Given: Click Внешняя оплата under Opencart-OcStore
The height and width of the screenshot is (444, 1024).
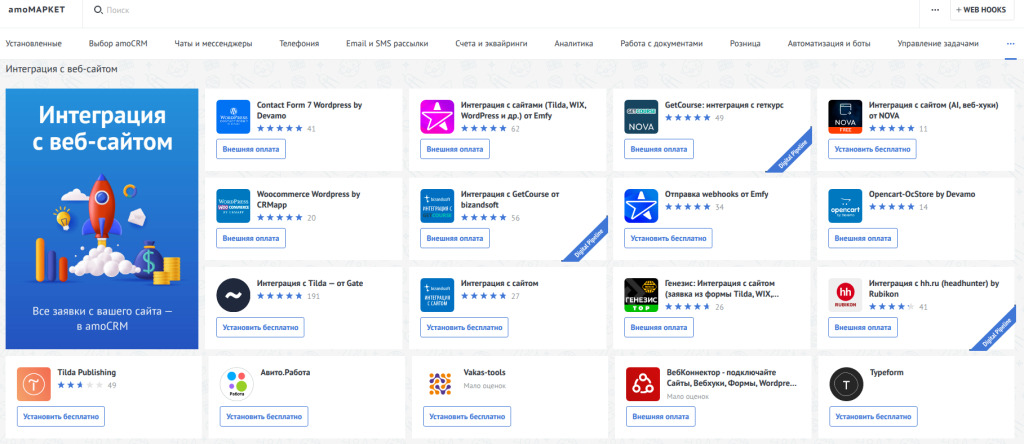Looking at the screenshot, I should coord(863,238).
